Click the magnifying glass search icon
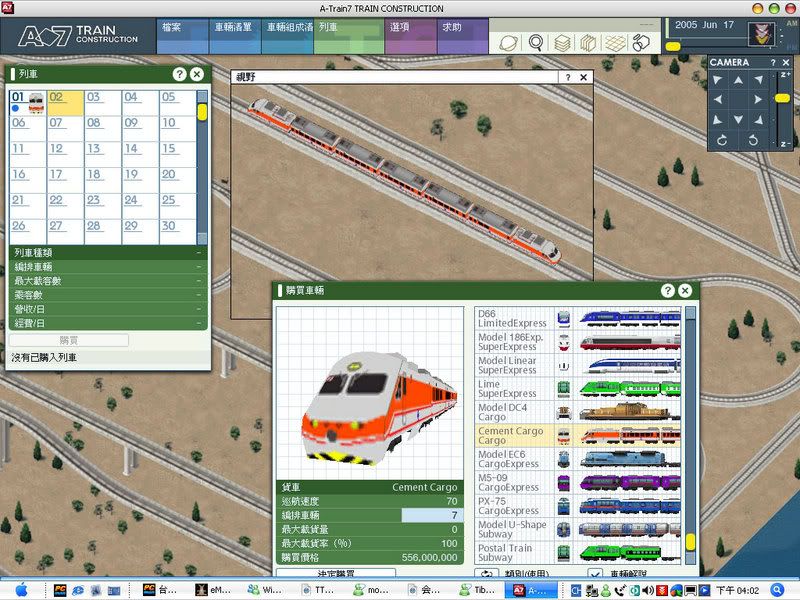The height and width of the screenshot is (600, 800). click(x=535, y=43)
